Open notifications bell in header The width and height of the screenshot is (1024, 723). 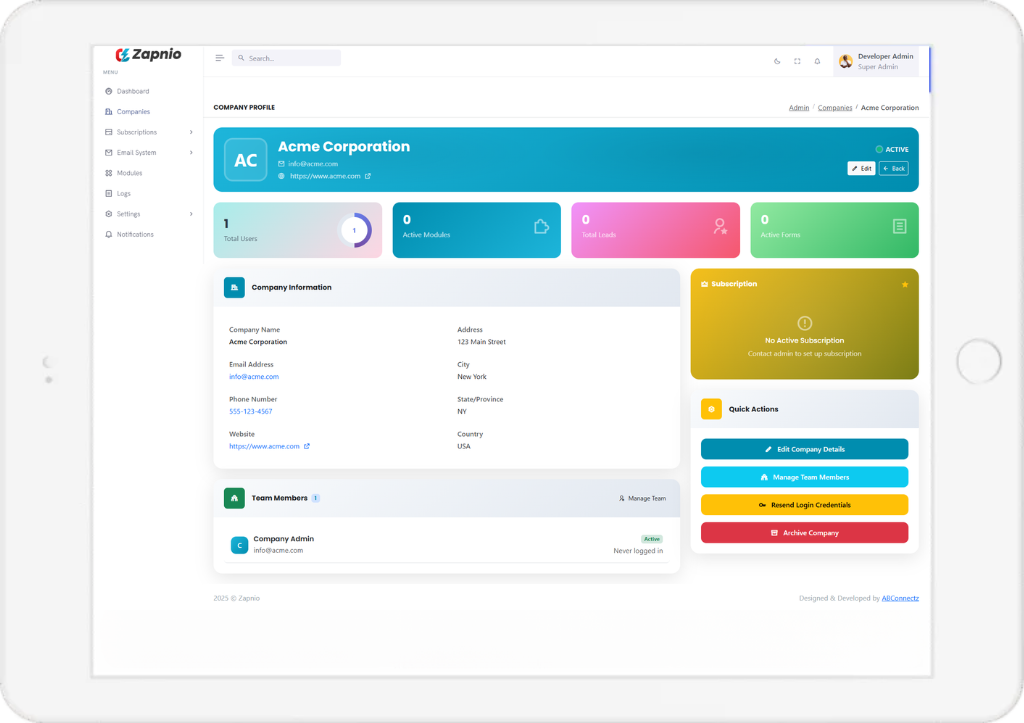(x=817, y=61)
